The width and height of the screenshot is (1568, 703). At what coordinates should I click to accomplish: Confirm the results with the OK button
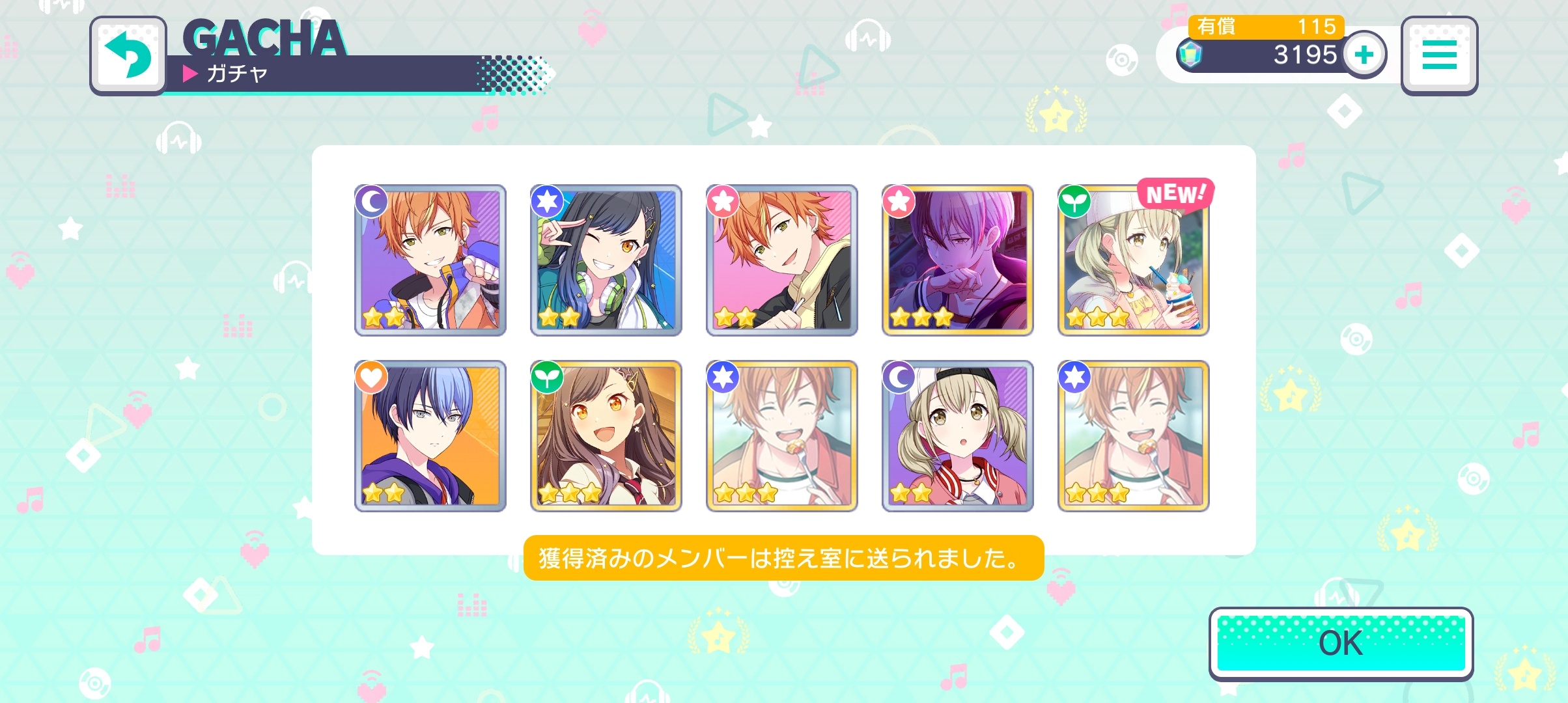(1341, 644)
